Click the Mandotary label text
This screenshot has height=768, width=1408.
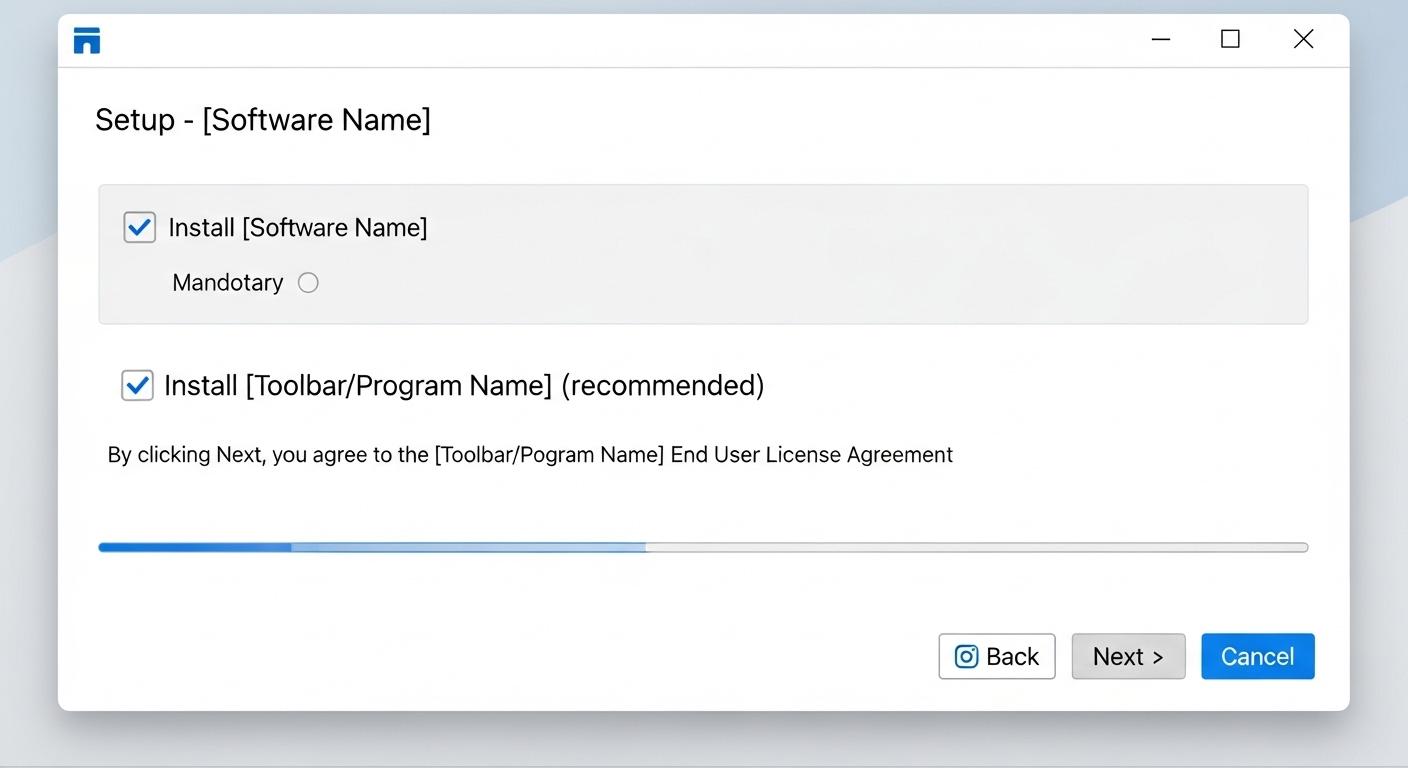227,283
